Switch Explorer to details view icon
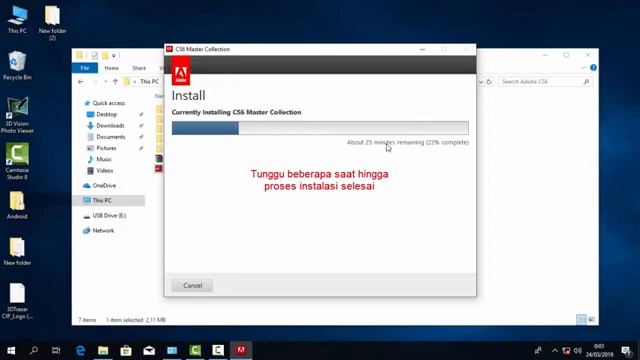This screenshot has height=360, width=640. pos(581,319)
